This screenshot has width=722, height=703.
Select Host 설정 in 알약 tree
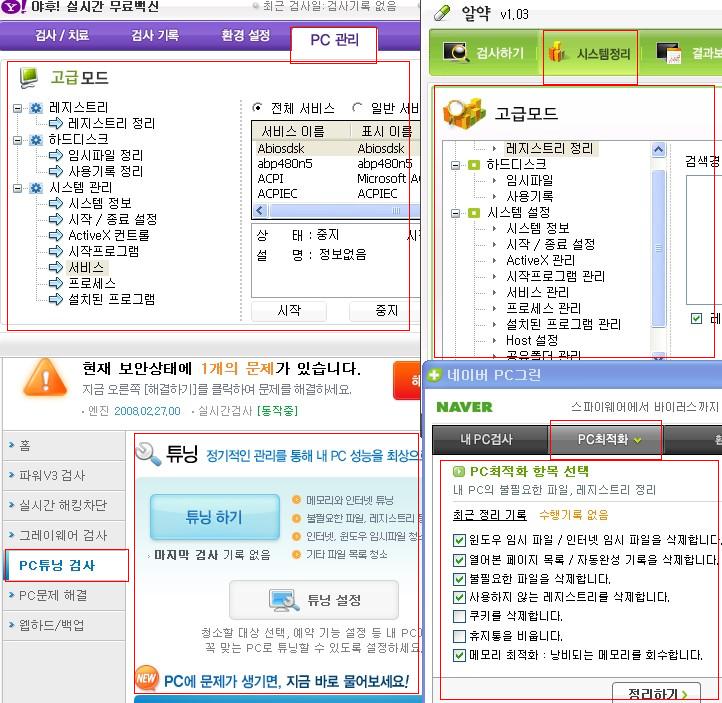[532, 340]
